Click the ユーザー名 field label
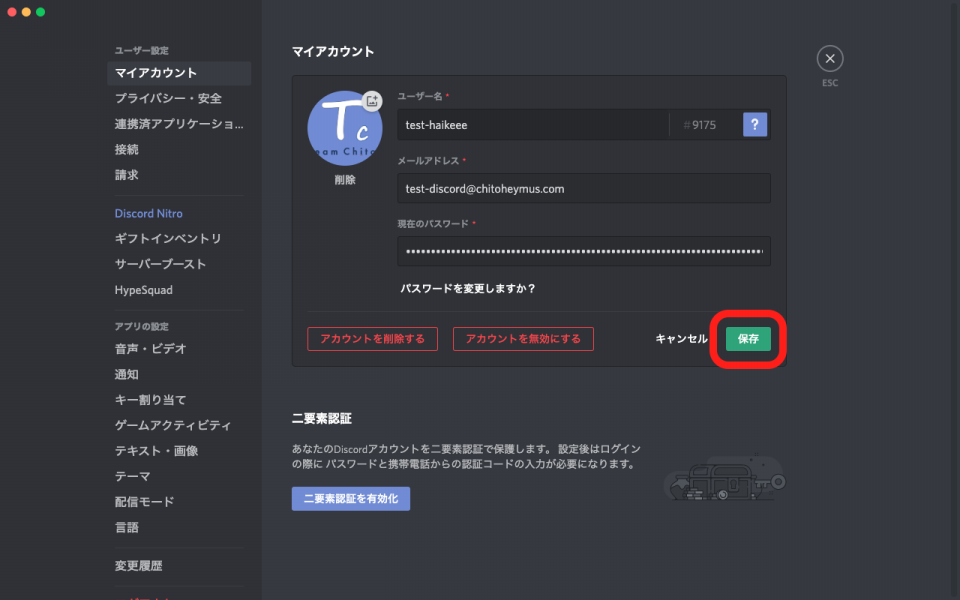Viewport: 960px width, 600px height. pos(420,96)
